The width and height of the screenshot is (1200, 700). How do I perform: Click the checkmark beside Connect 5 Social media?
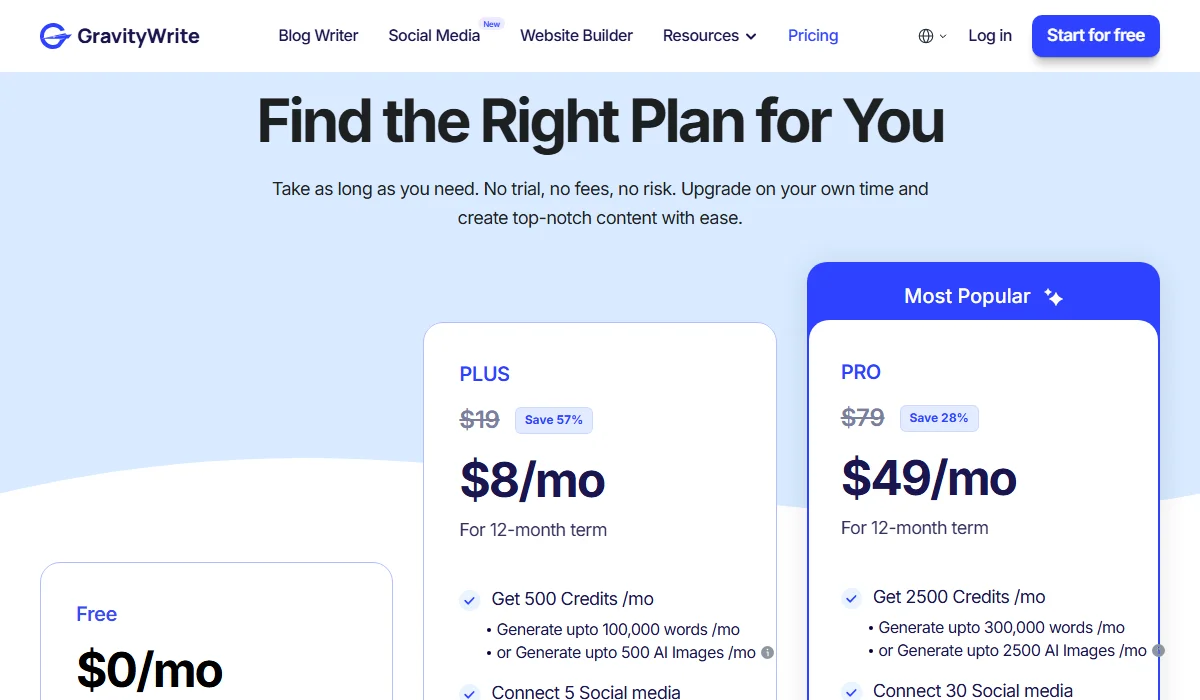tap(469, 692)
